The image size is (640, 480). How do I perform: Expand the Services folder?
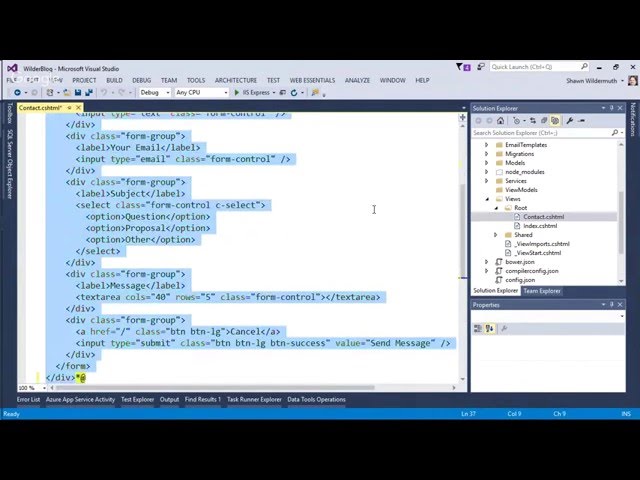pyautogui.click(x=487, y=181)
